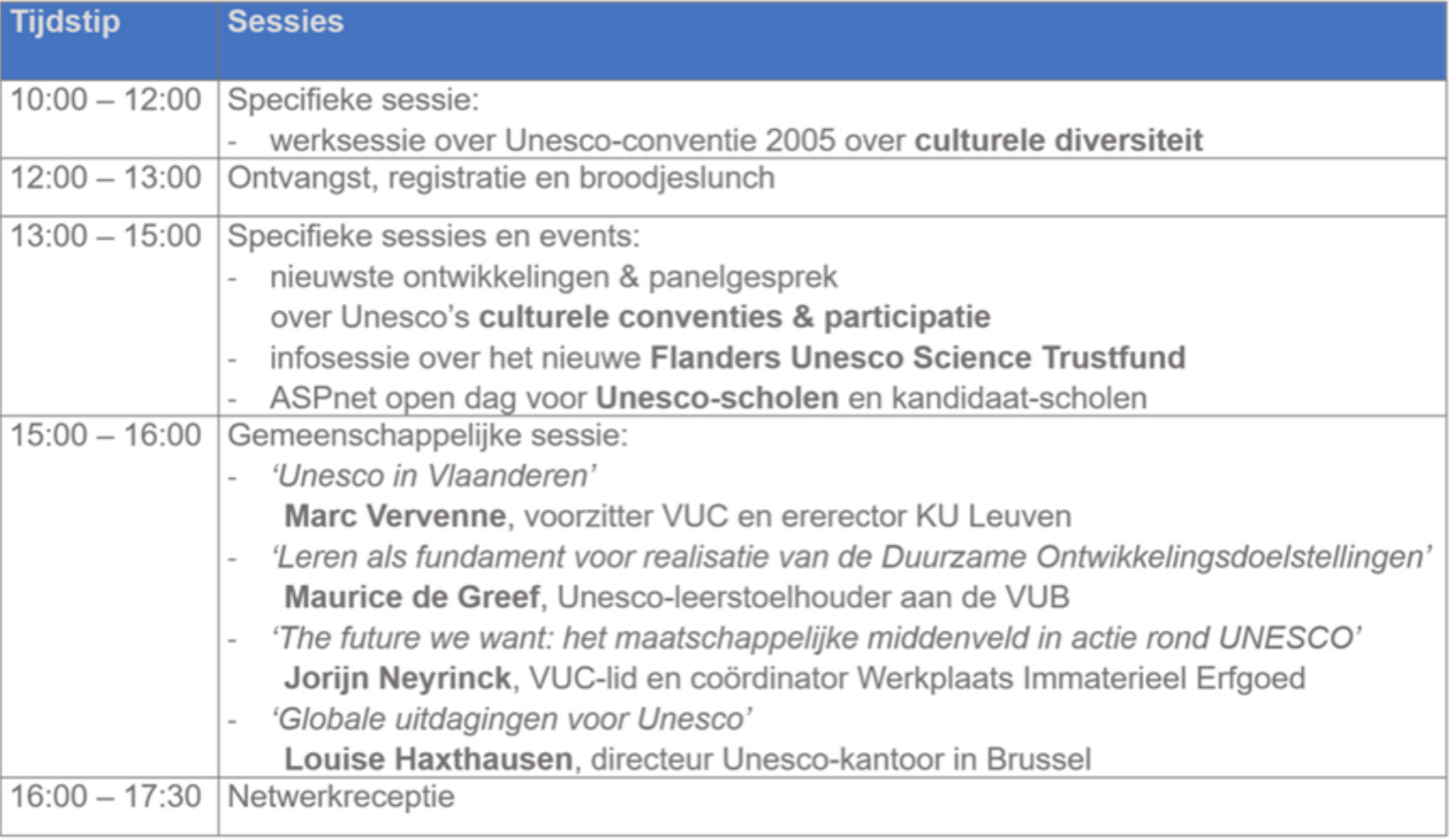Select the 15:00 – 16:00 time cell

point(109,597)
